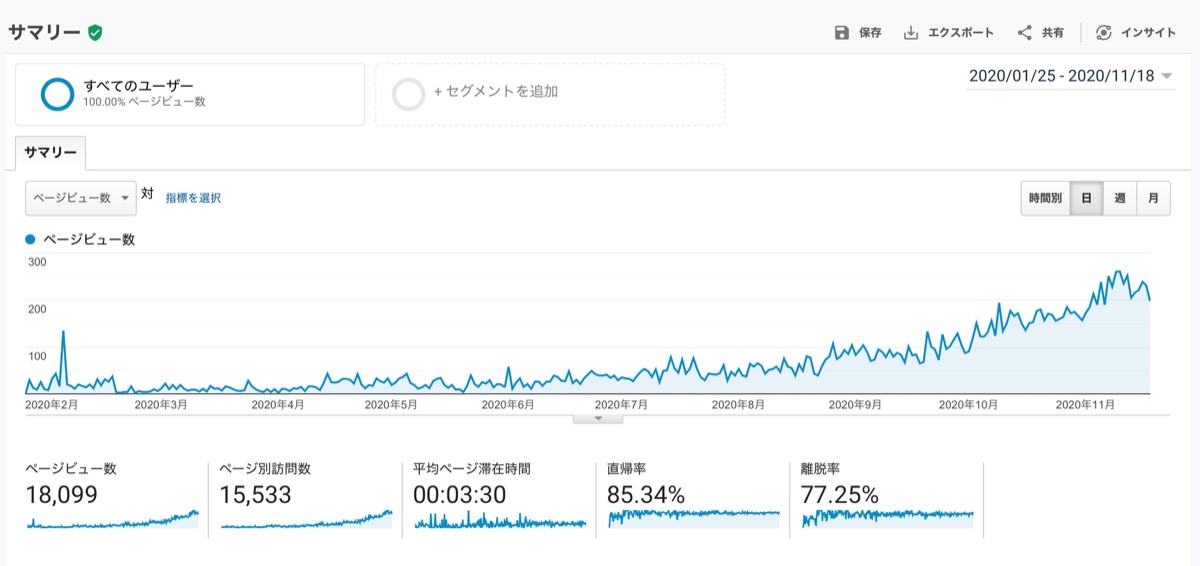Expand the collapse handle below the chart
This screenshot has width=1200, height=566.
point(598,419)
